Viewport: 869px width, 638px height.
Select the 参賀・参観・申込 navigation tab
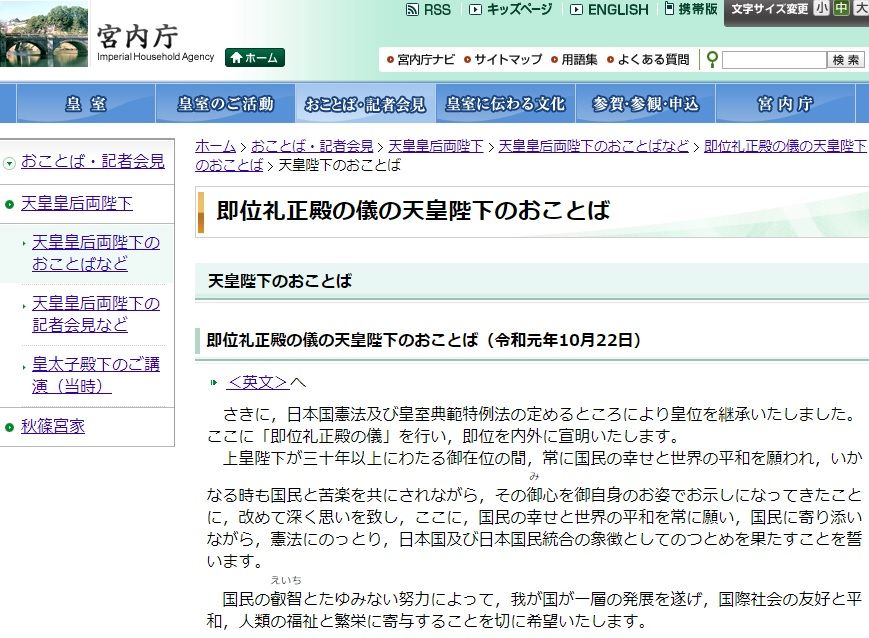645,104
